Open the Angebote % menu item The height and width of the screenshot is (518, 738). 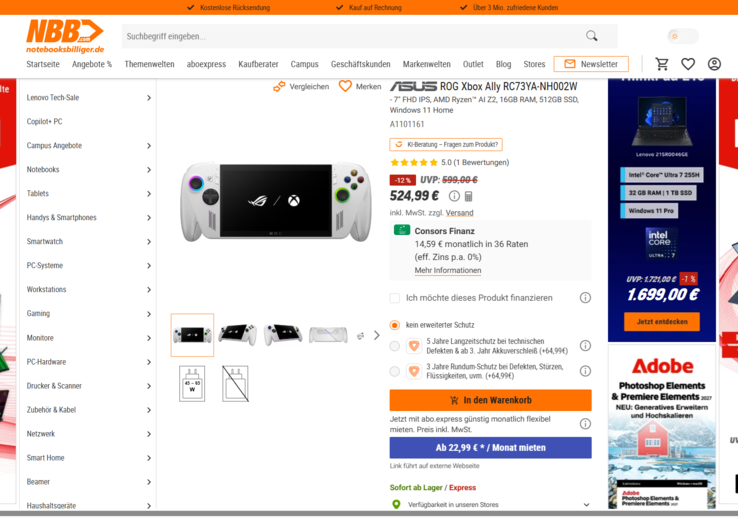92,64
